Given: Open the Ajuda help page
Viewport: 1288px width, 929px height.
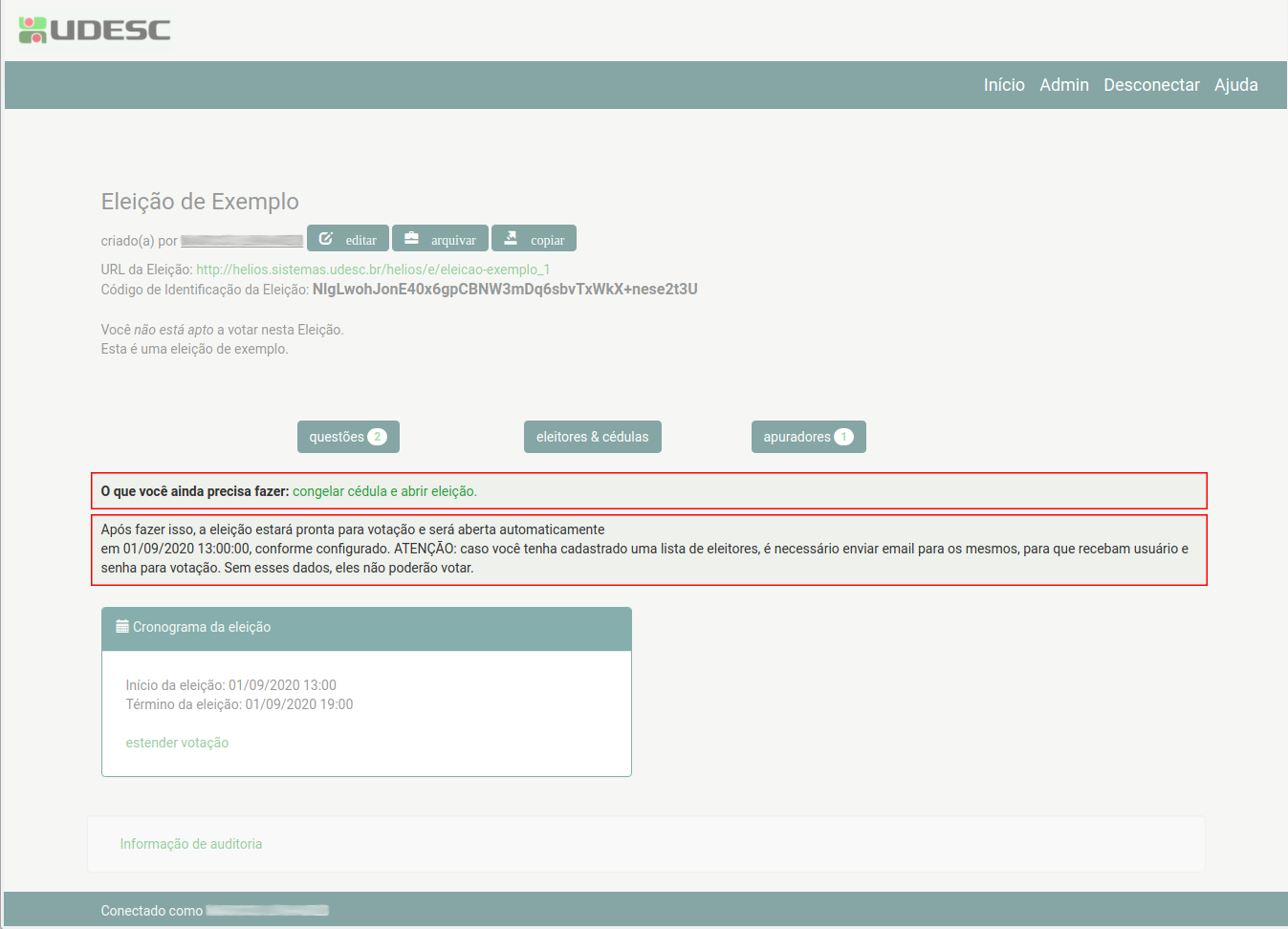Looking at the screenshot, I should [1235, 85].
